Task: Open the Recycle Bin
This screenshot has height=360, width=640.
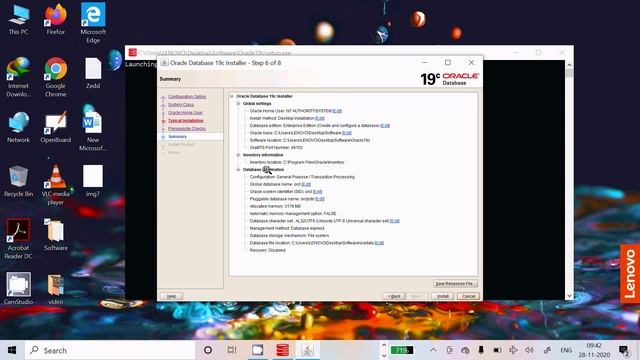Action: (x=18, y=182)
